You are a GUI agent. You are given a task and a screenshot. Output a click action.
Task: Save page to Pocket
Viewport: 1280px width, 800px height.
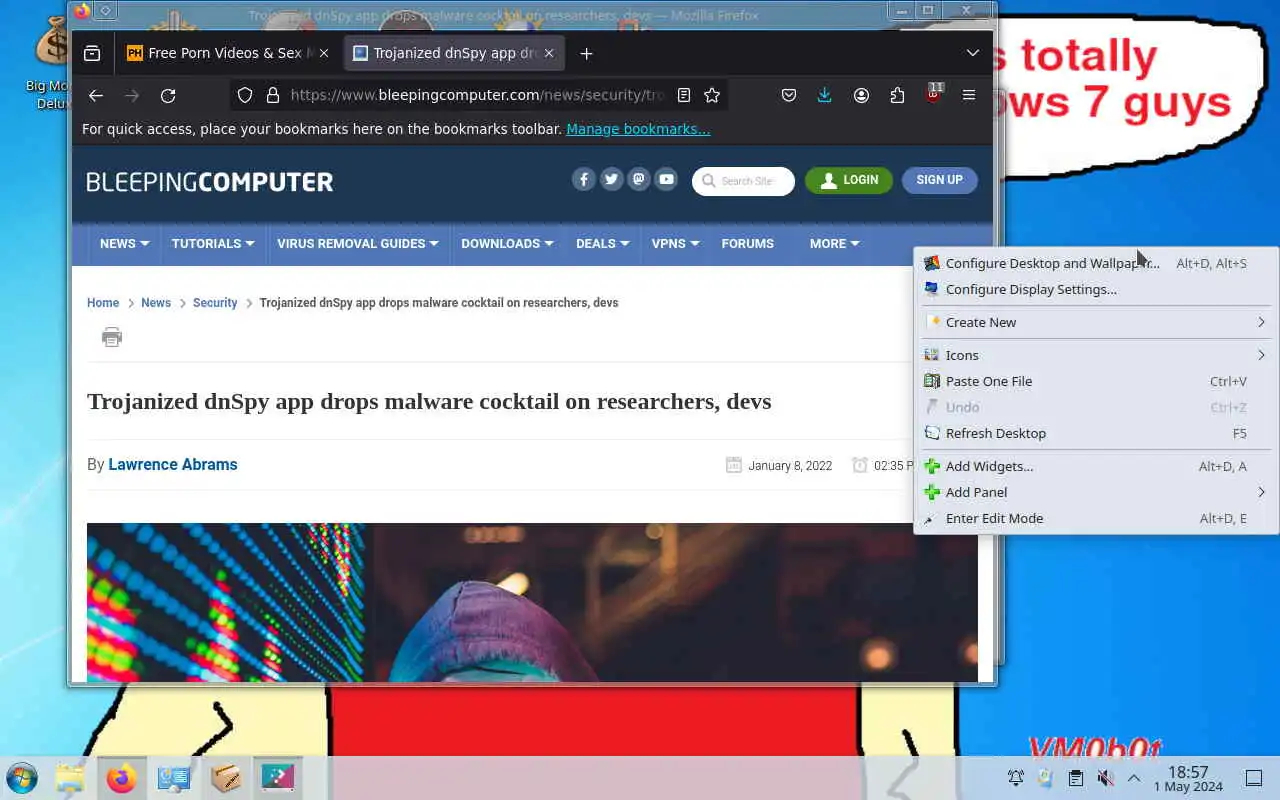coord(789,95)
